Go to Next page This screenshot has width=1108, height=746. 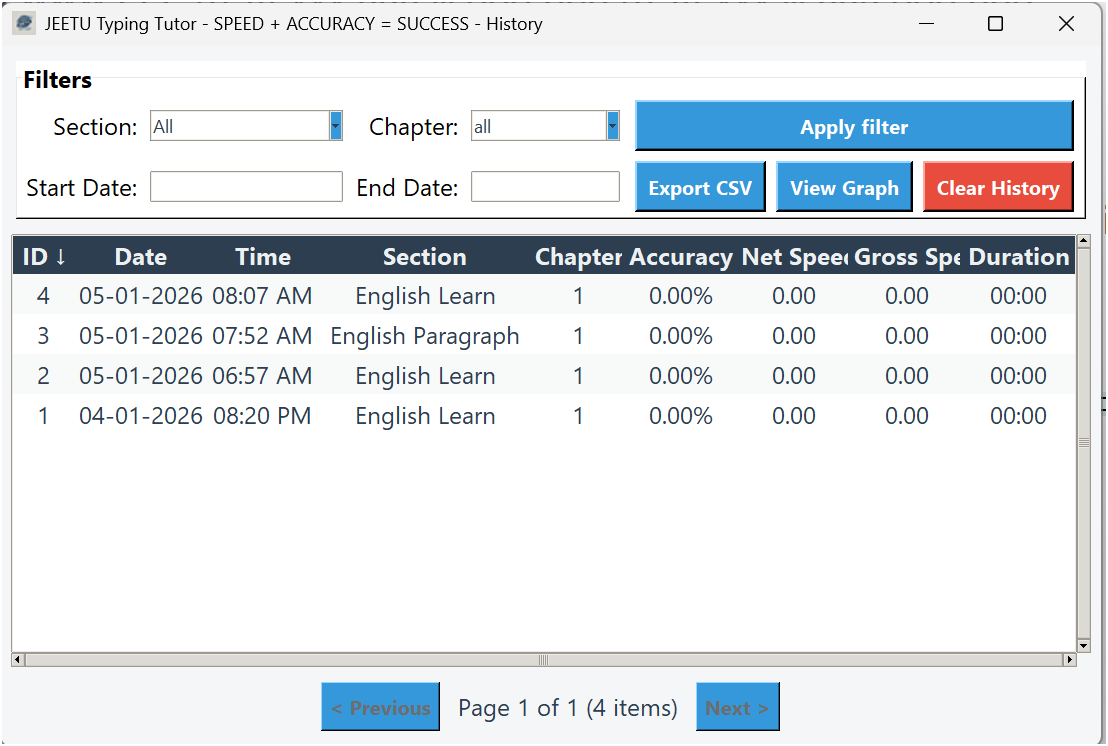pos(737,708)
